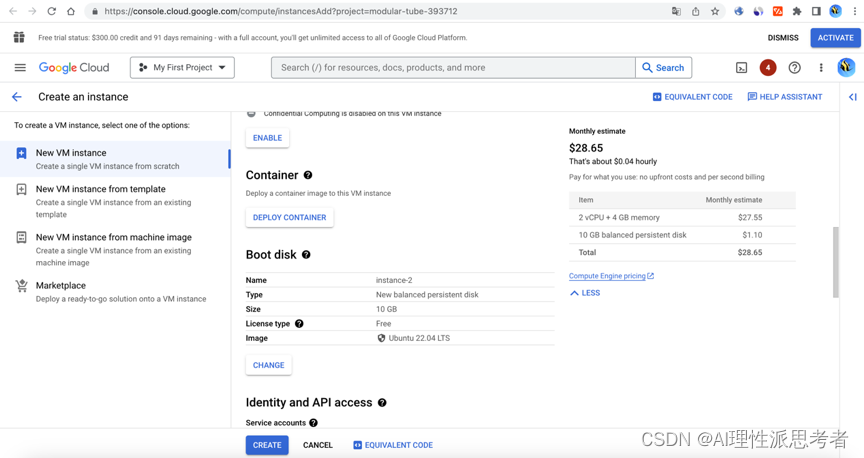This screenshot has height=458, width=864.
Task: Open the help question mark in top bar
Action: point(794,68)
